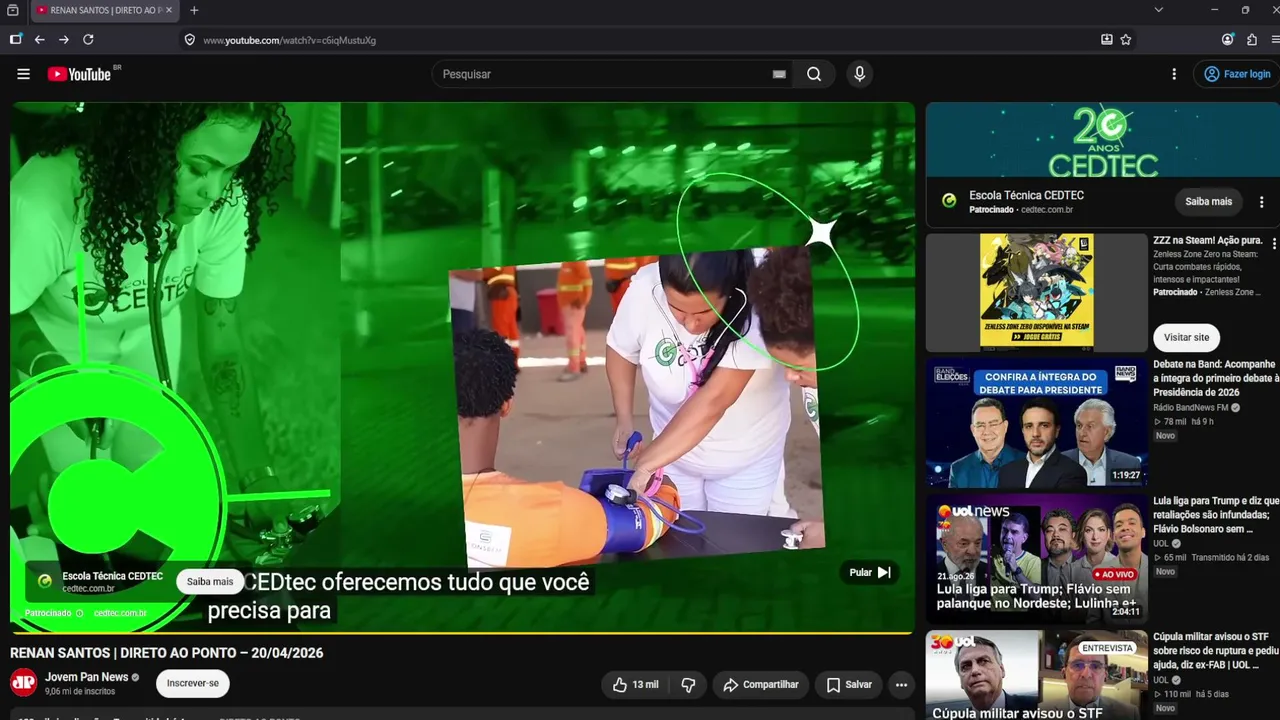The width and height of the screenshot is (1280, 720).
Task: Open recent browsing tab list icon
Action: click(x=13, y=10)
